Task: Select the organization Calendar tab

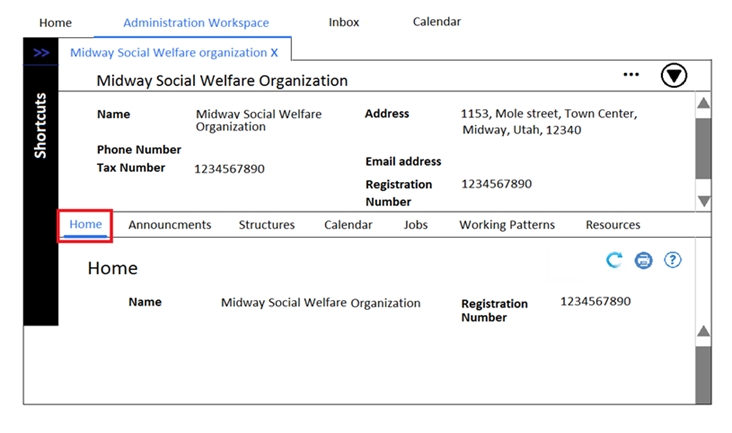Action: coord(348,225)
